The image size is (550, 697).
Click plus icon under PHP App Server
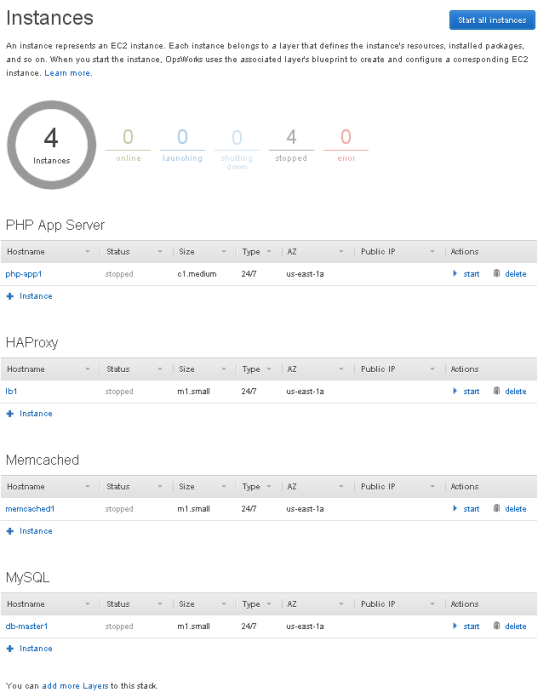click(10, 296)
